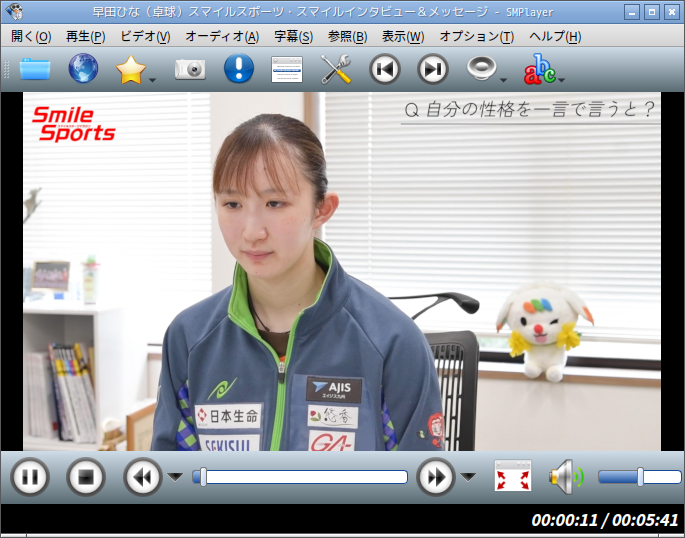Viewport: 685px width, 538px height.
Task: Mute audio using the speaker icon
Action: [566, 476]
